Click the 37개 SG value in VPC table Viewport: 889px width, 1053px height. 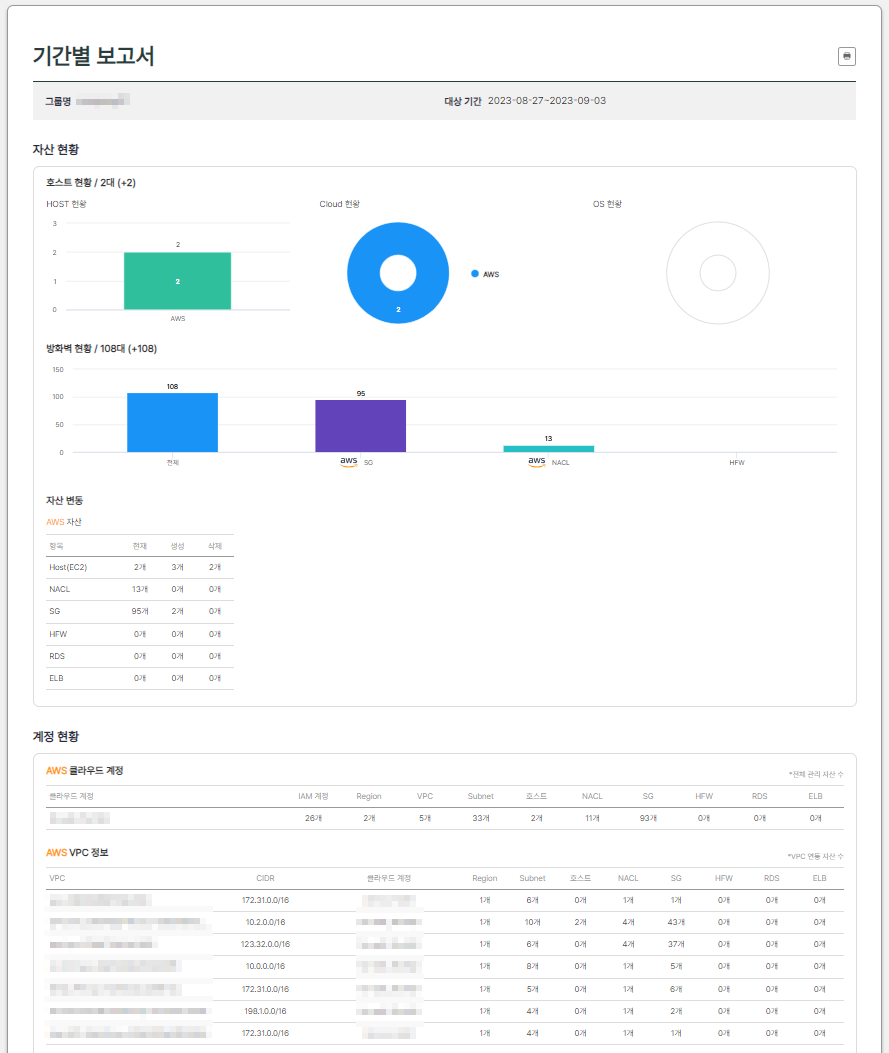(676, 944)
